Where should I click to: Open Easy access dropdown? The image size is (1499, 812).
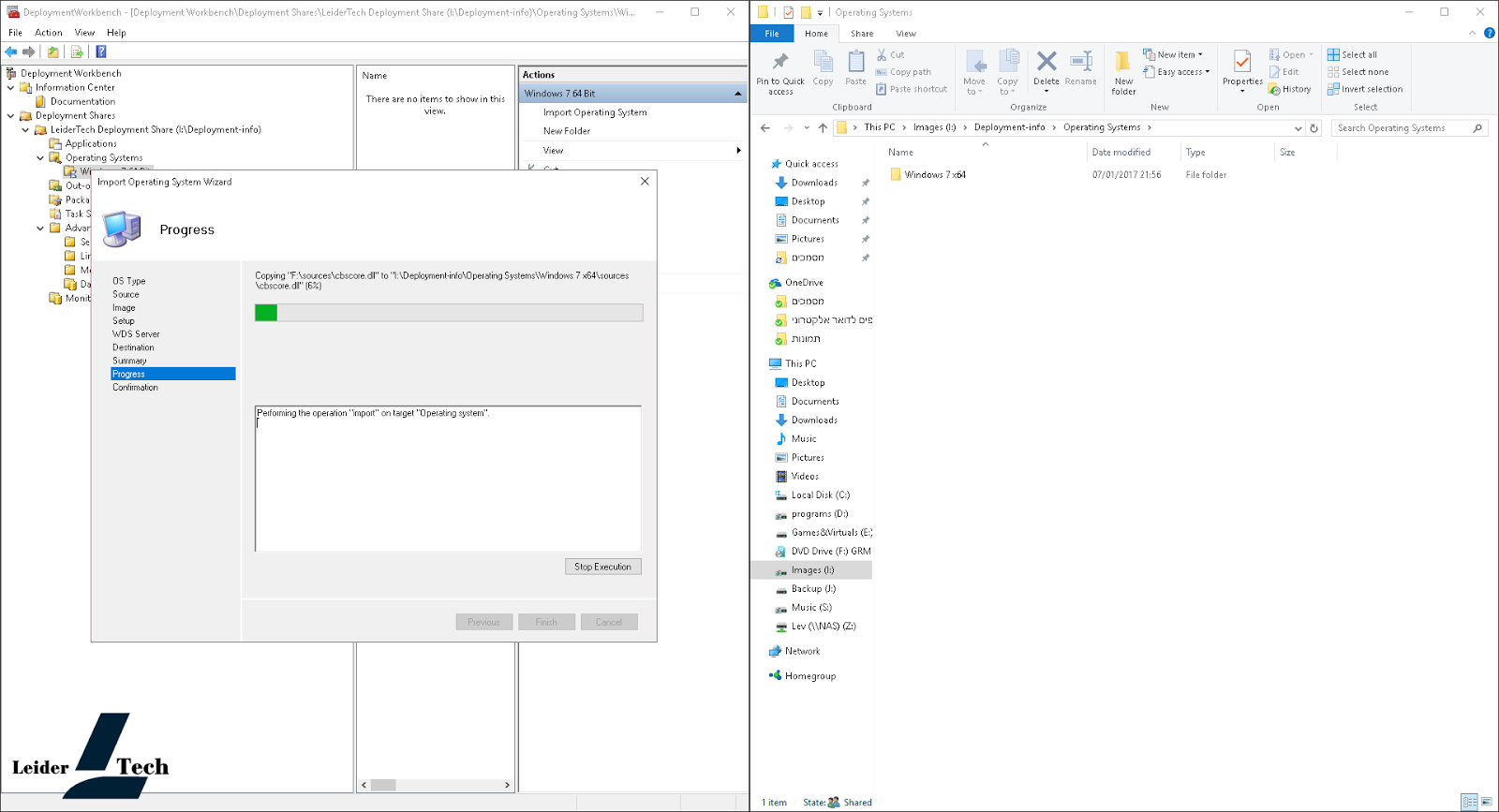click(x=1177, y=72)
